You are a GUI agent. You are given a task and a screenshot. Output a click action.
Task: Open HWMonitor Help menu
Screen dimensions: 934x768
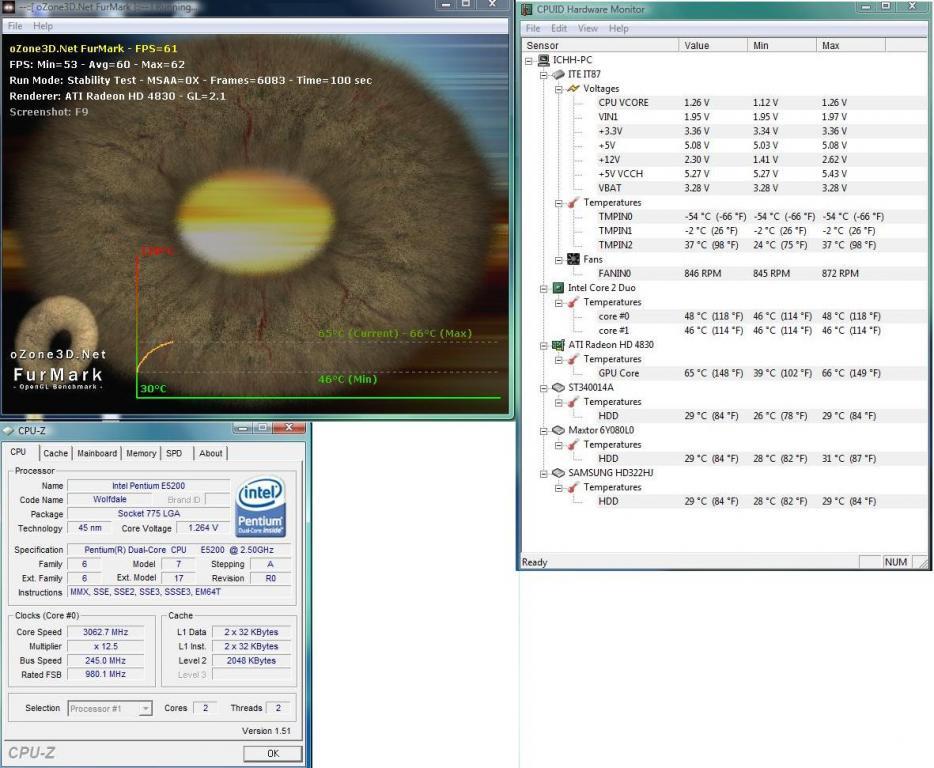click(x=618, y=29)
